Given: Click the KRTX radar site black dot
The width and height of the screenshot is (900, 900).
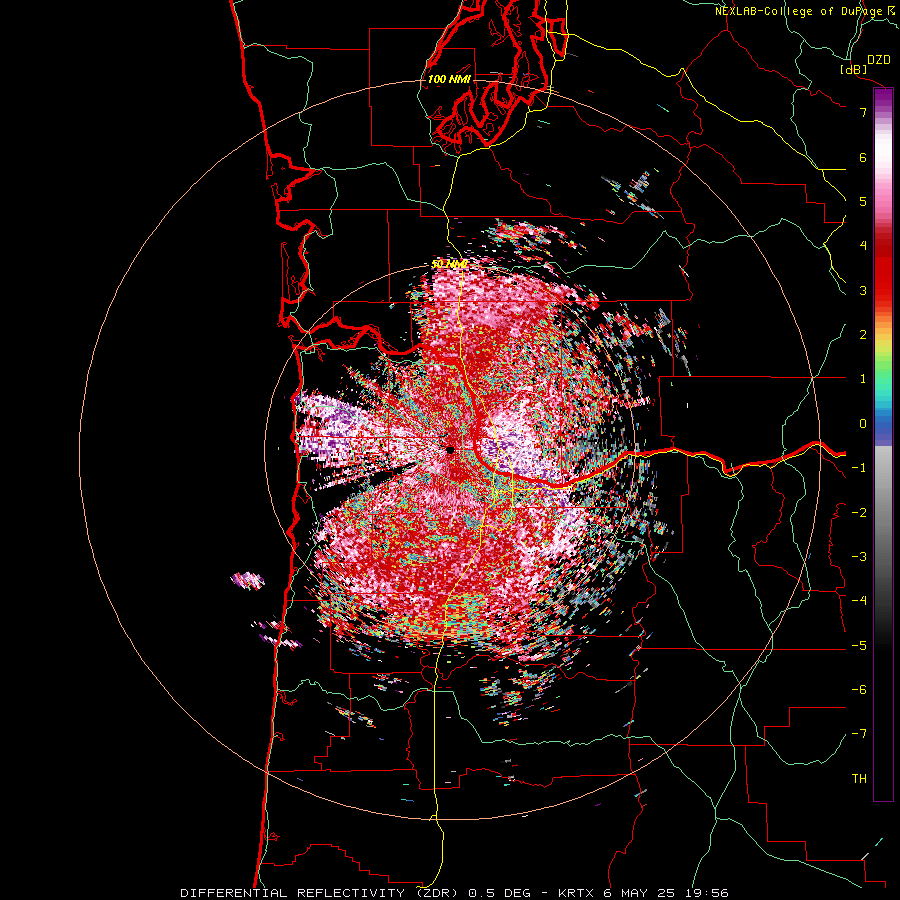Looking at the screenshot, I should [450, 450].
